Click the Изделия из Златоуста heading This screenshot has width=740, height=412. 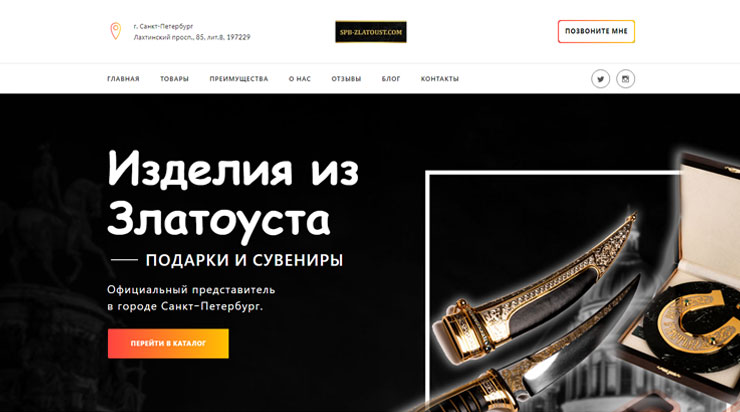233,195
